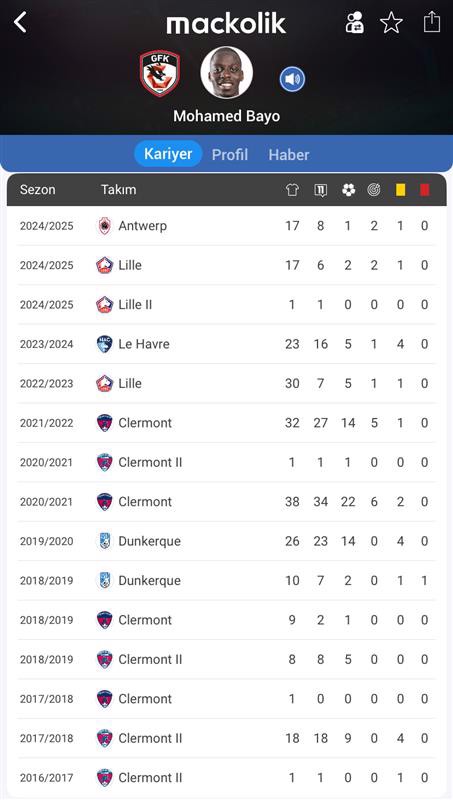
Task: Select the Kariyer tab
Action: (x=168, y=154)
